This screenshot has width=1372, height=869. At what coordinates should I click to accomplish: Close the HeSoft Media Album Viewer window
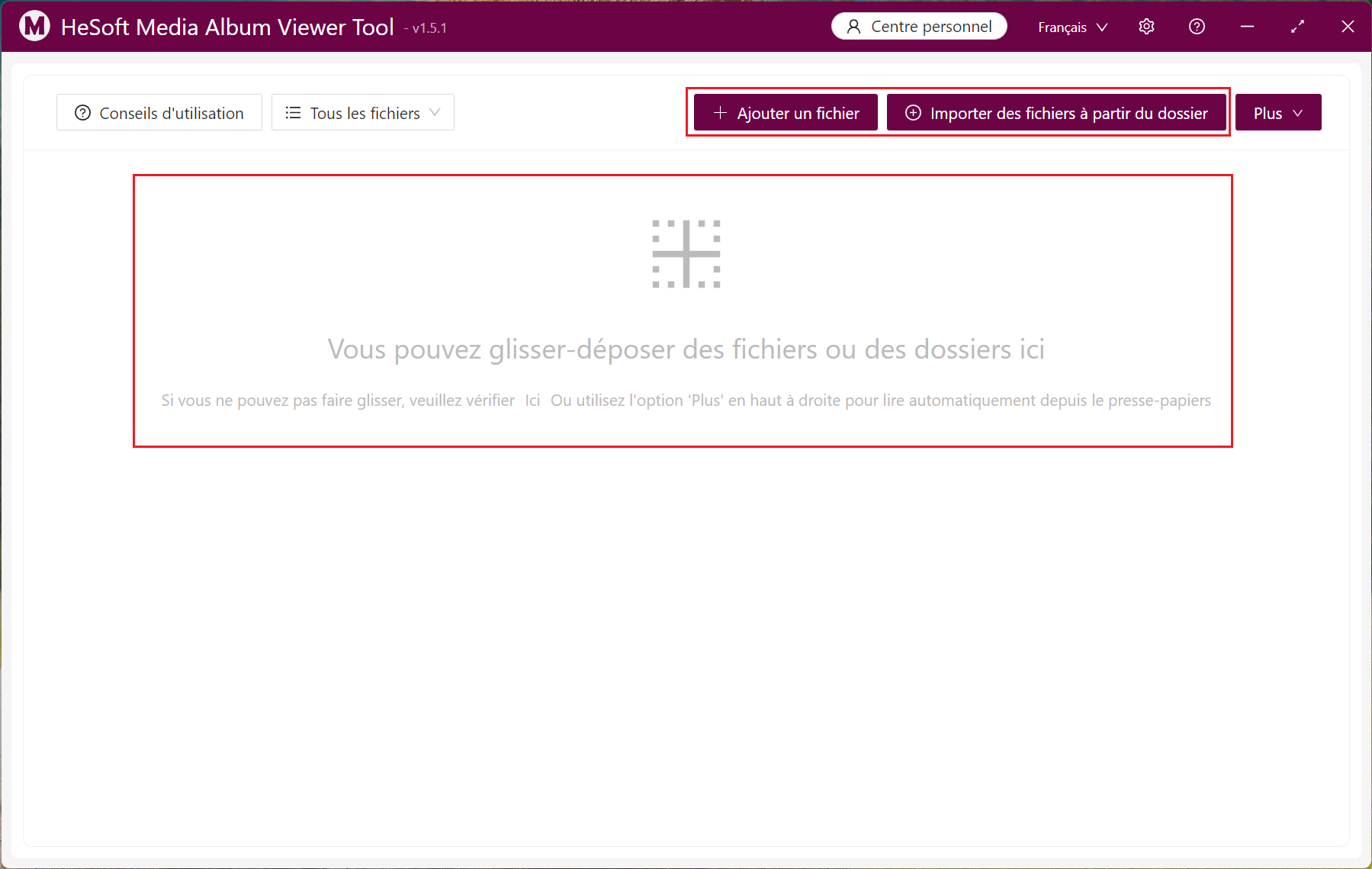pos(1348,27)
